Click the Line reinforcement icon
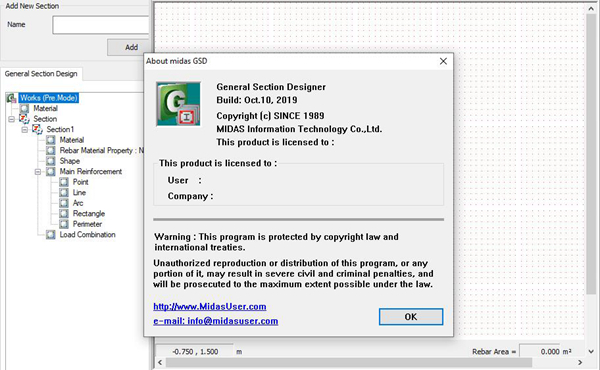The width and height of the screenshot is (600, 370). tap(64, 193)
